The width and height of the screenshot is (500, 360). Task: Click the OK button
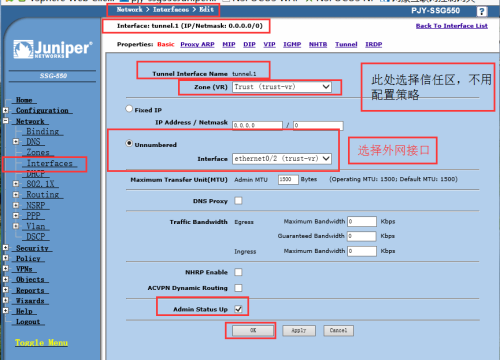pyautogui.click(x=253, y=330)
